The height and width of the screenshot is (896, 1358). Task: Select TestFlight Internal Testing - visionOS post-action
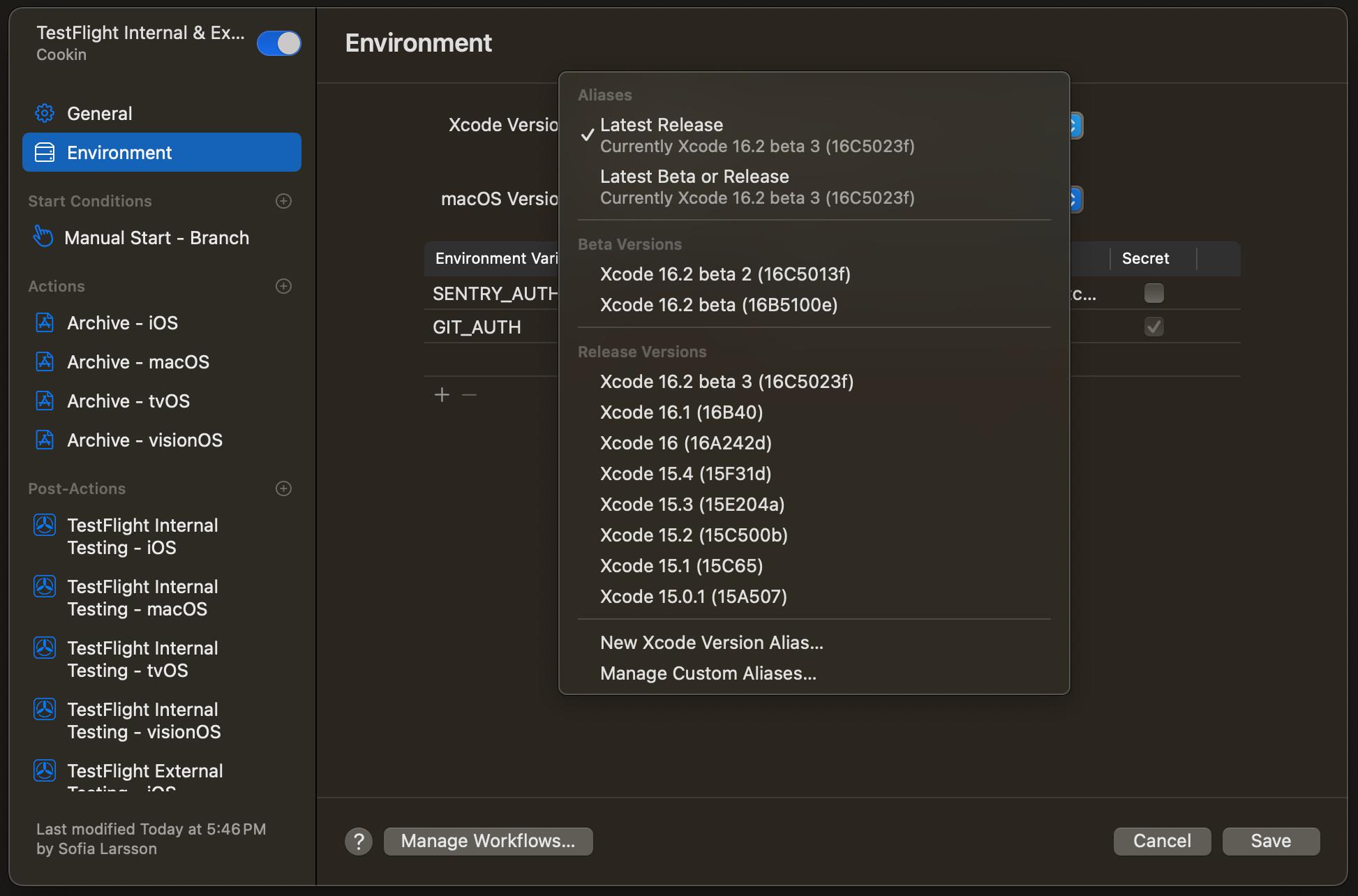pyautogui.click(x=162, y=720)
